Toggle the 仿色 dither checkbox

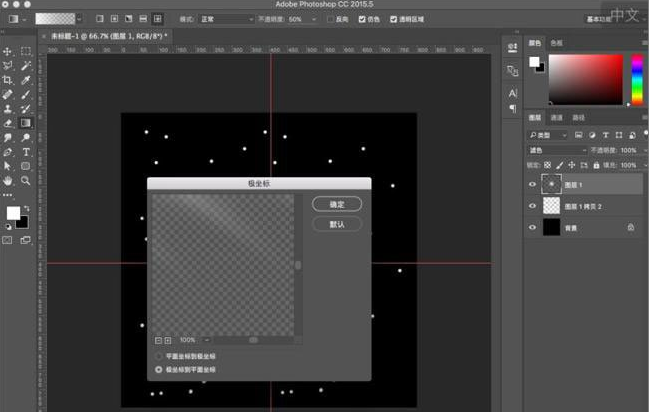pos(362,19)
